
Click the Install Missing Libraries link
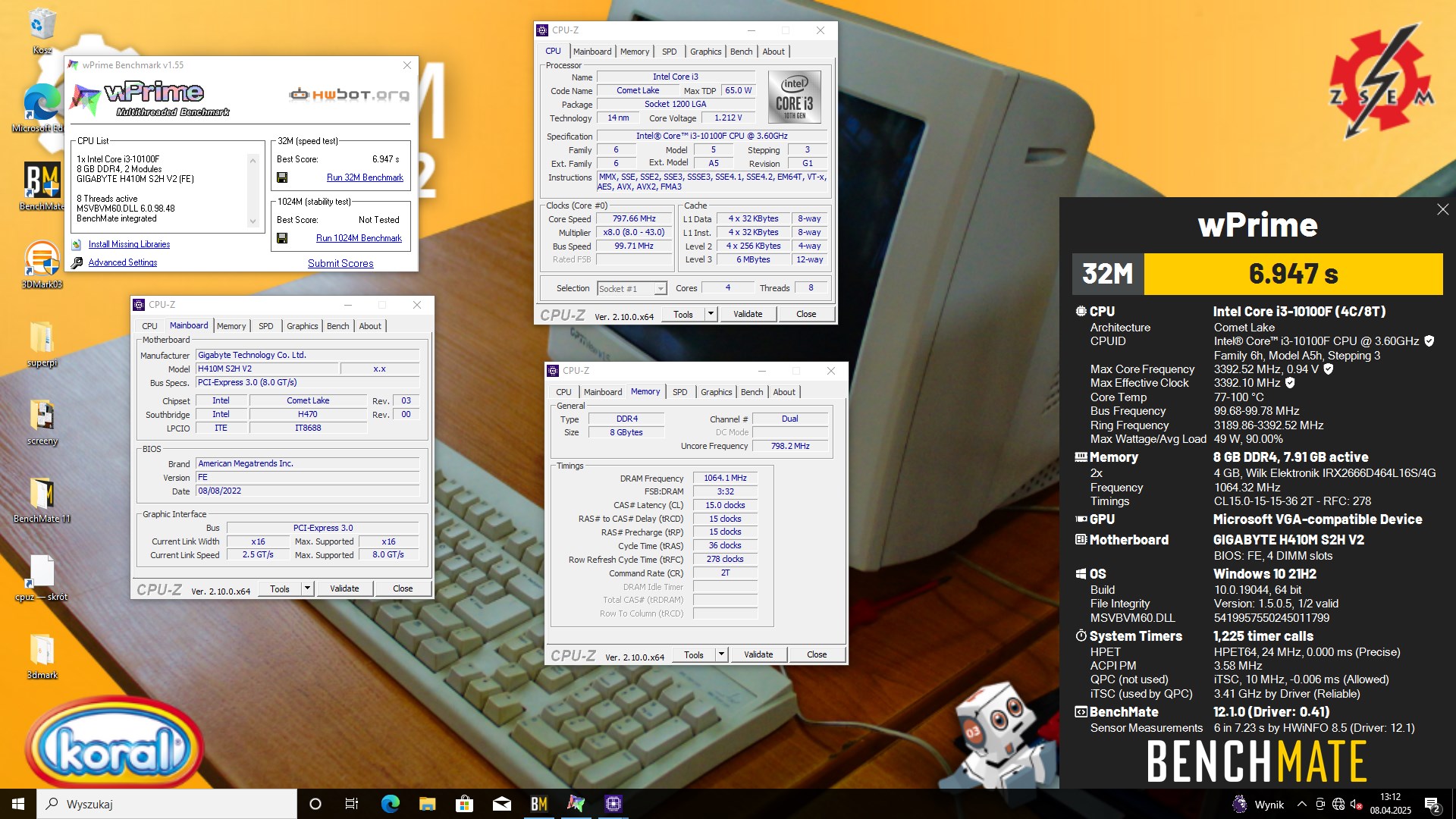click(129, 244)
